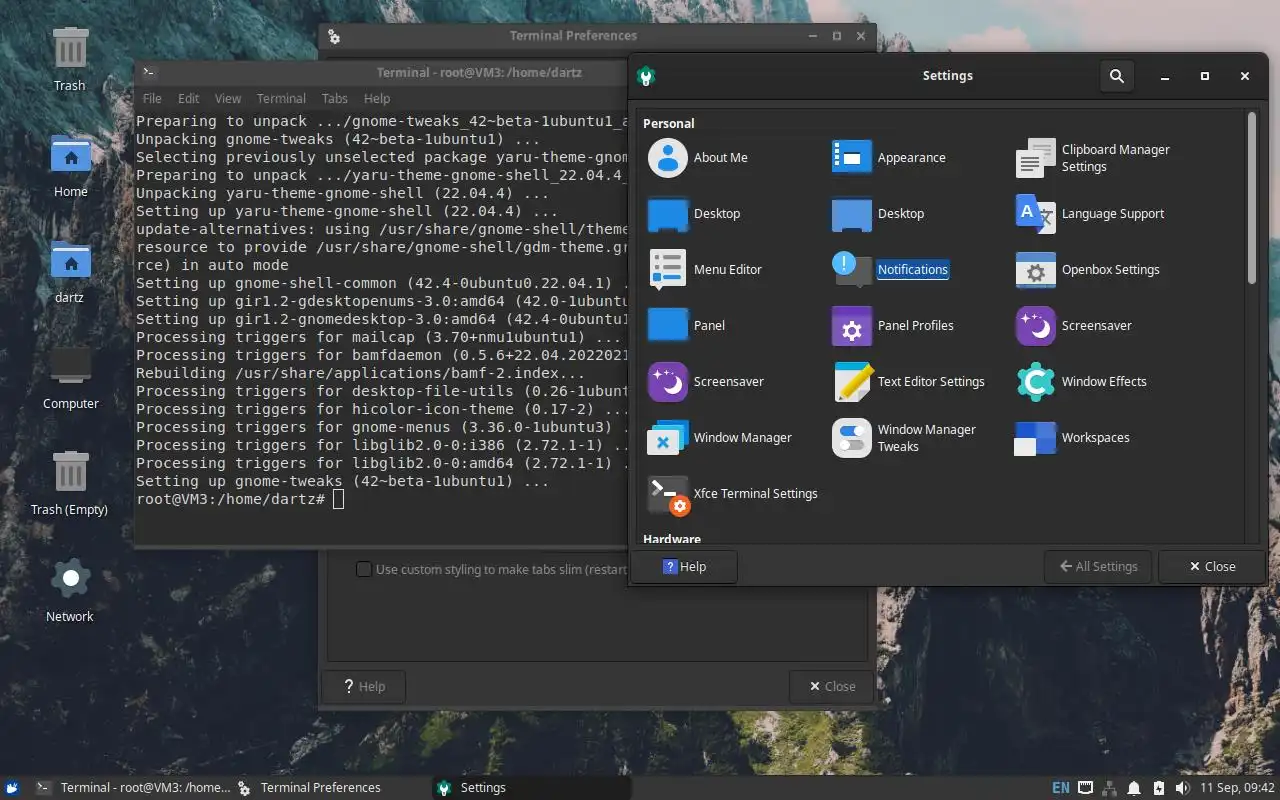1280x800 pixels.
Task: Select the dartz folder desktop icon
Action: (70, 272)
